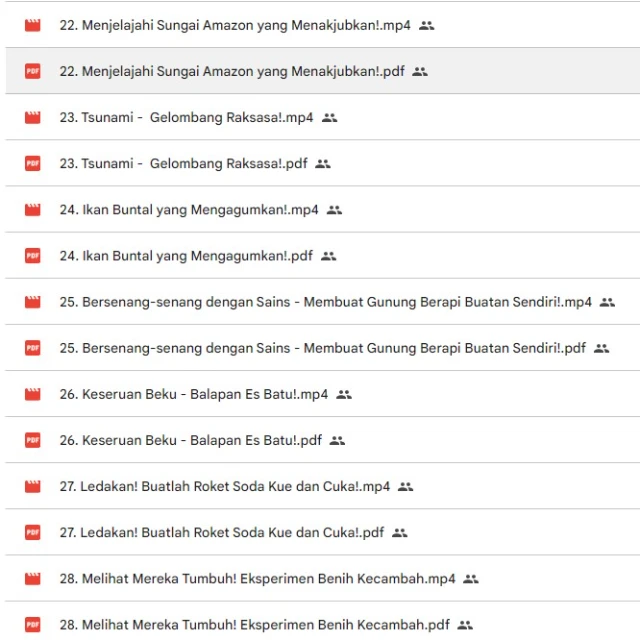640x640 pixels.
Task: Click video icon for 22. Menjelajahi Sungai Amazon mp4
Action: [33, 25]
